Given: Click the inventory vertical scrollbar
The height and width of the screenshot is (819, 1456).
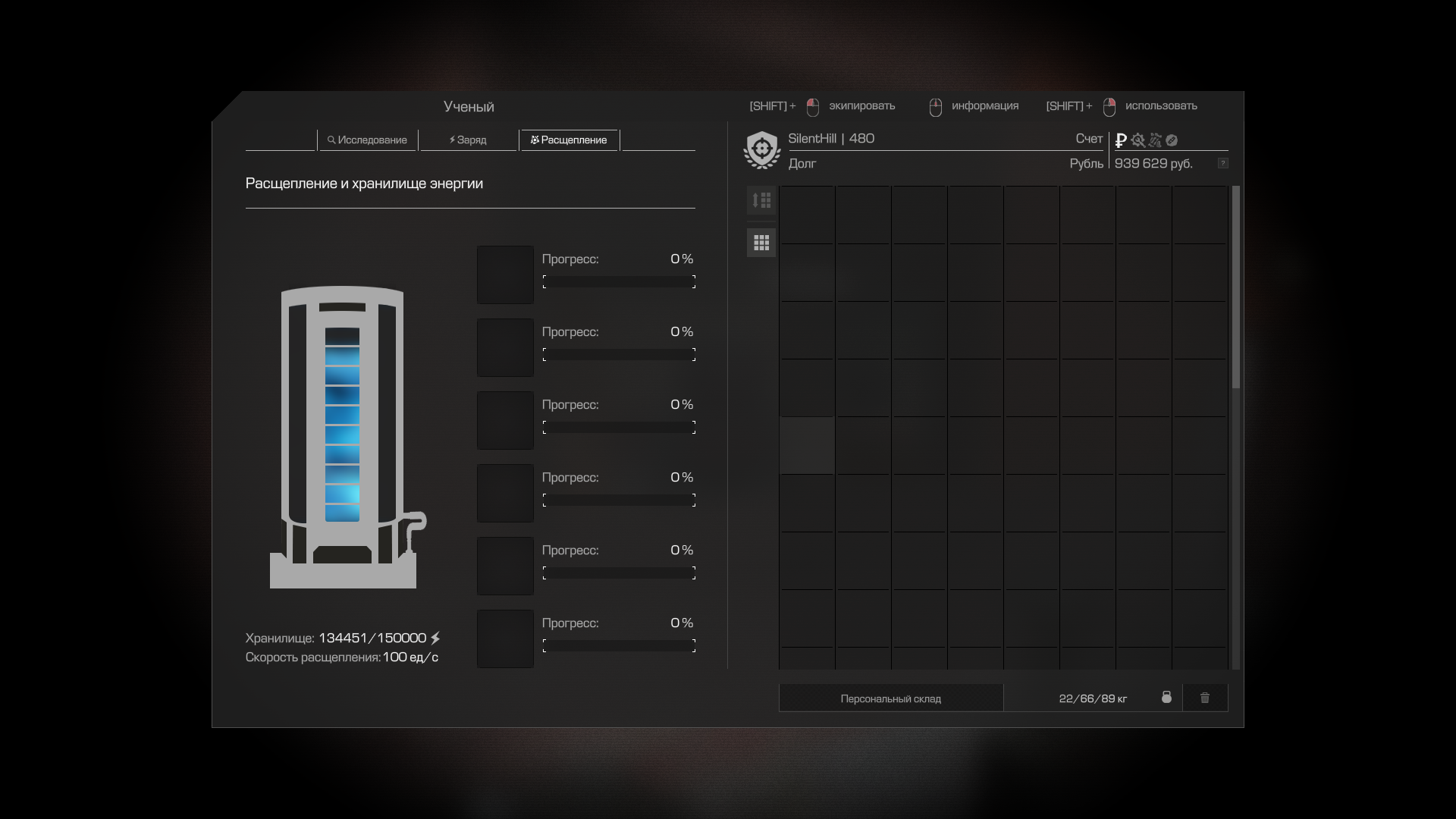Looking at the screenshot, I should [x=1236, y=288].
